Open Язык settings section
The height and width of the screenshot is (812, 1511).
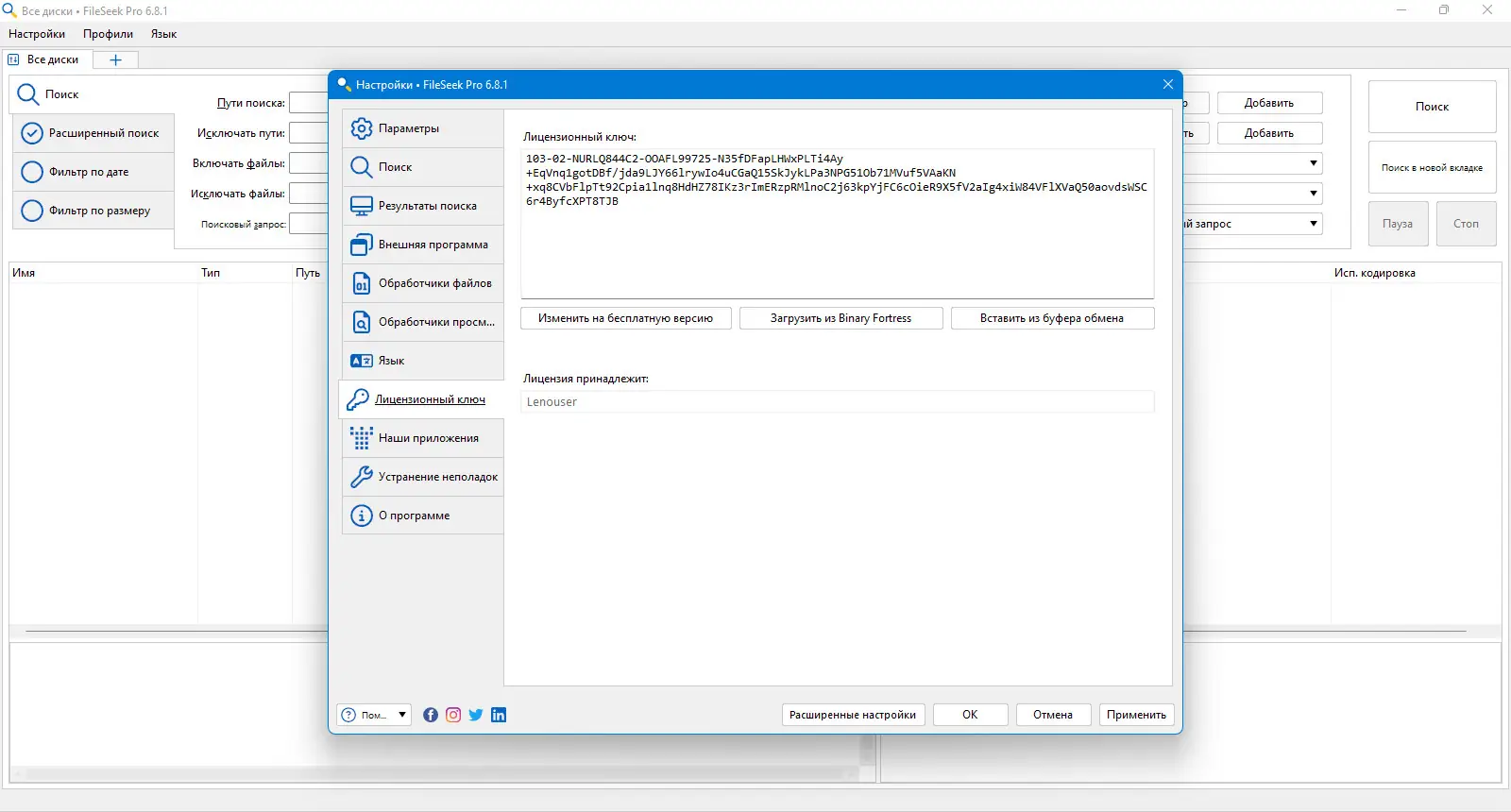pos(422,361)
